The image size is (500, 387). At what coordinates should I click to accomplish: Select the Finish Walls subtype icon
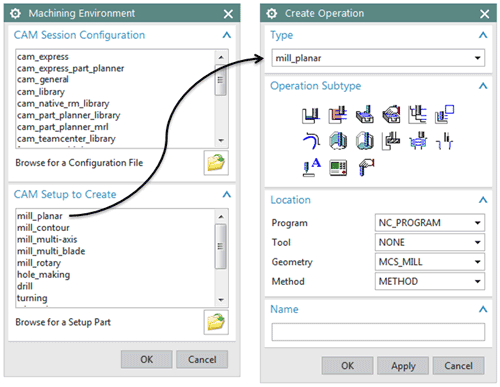338,141
